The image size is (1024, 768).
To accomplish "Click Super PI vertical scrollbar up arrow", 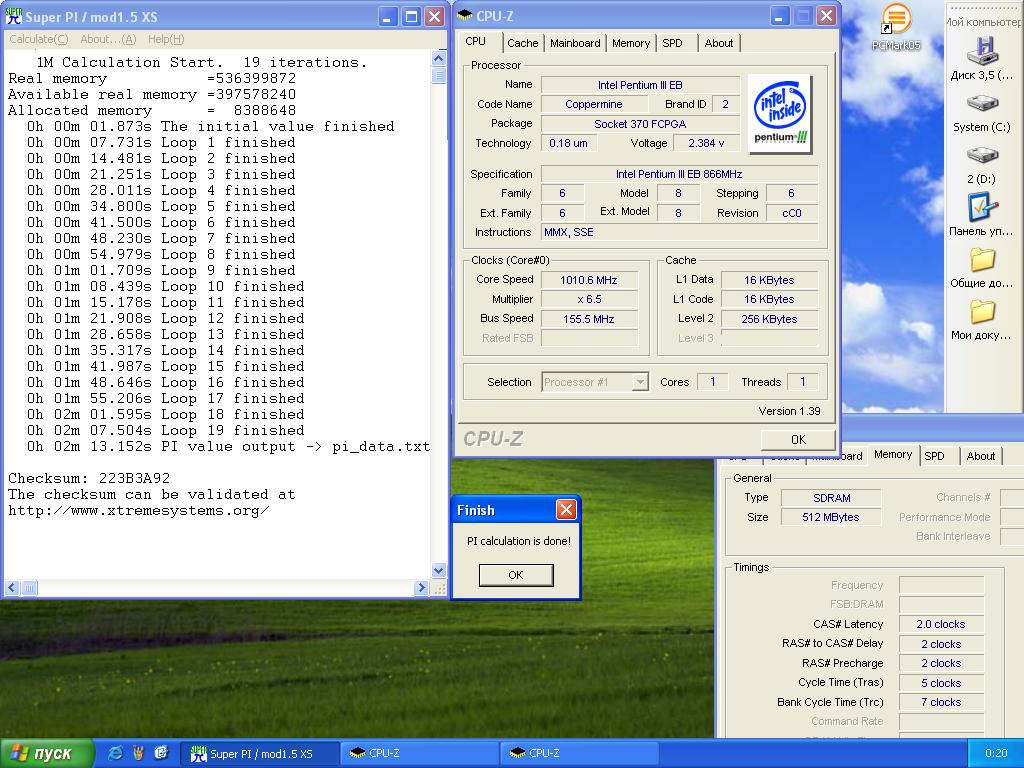I will pyautogui.click(x=439, y=58).
